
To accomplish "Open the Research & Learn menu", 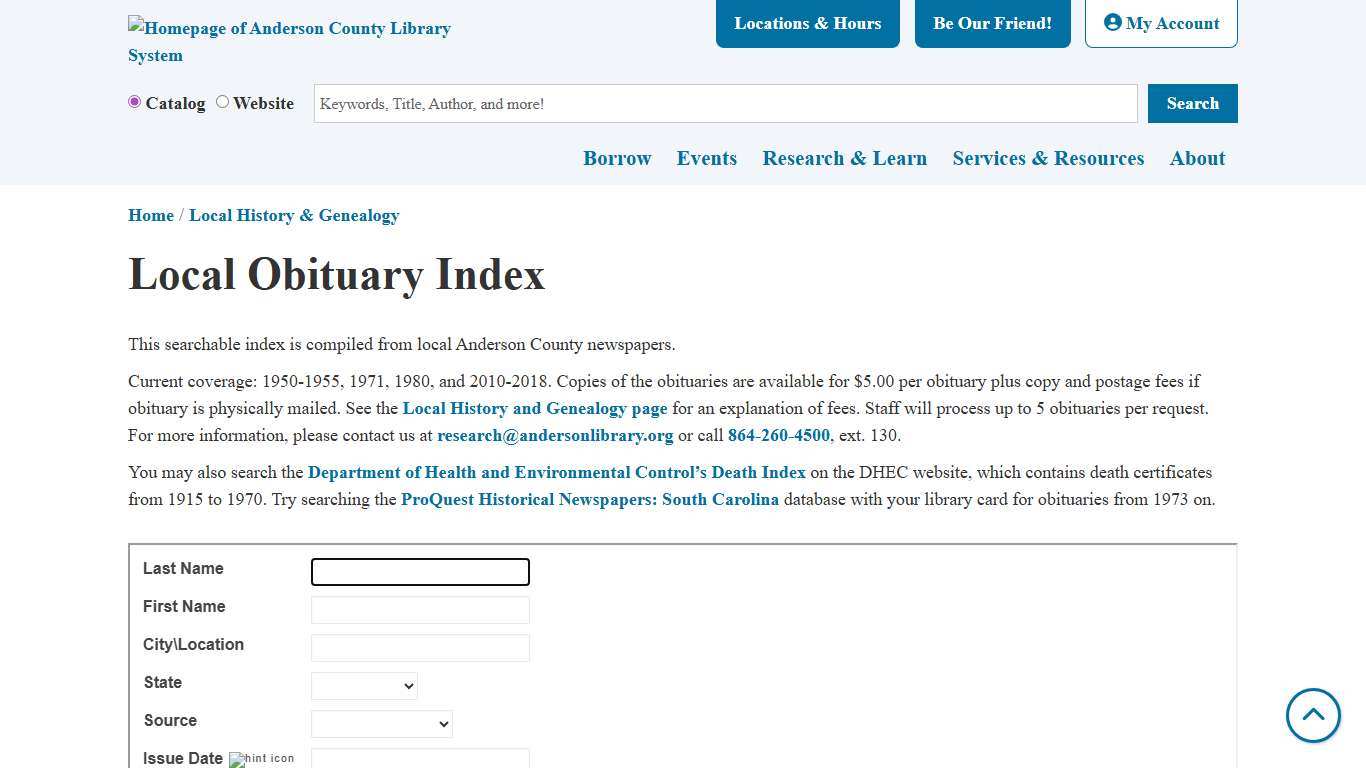I will tap(844, 158).
